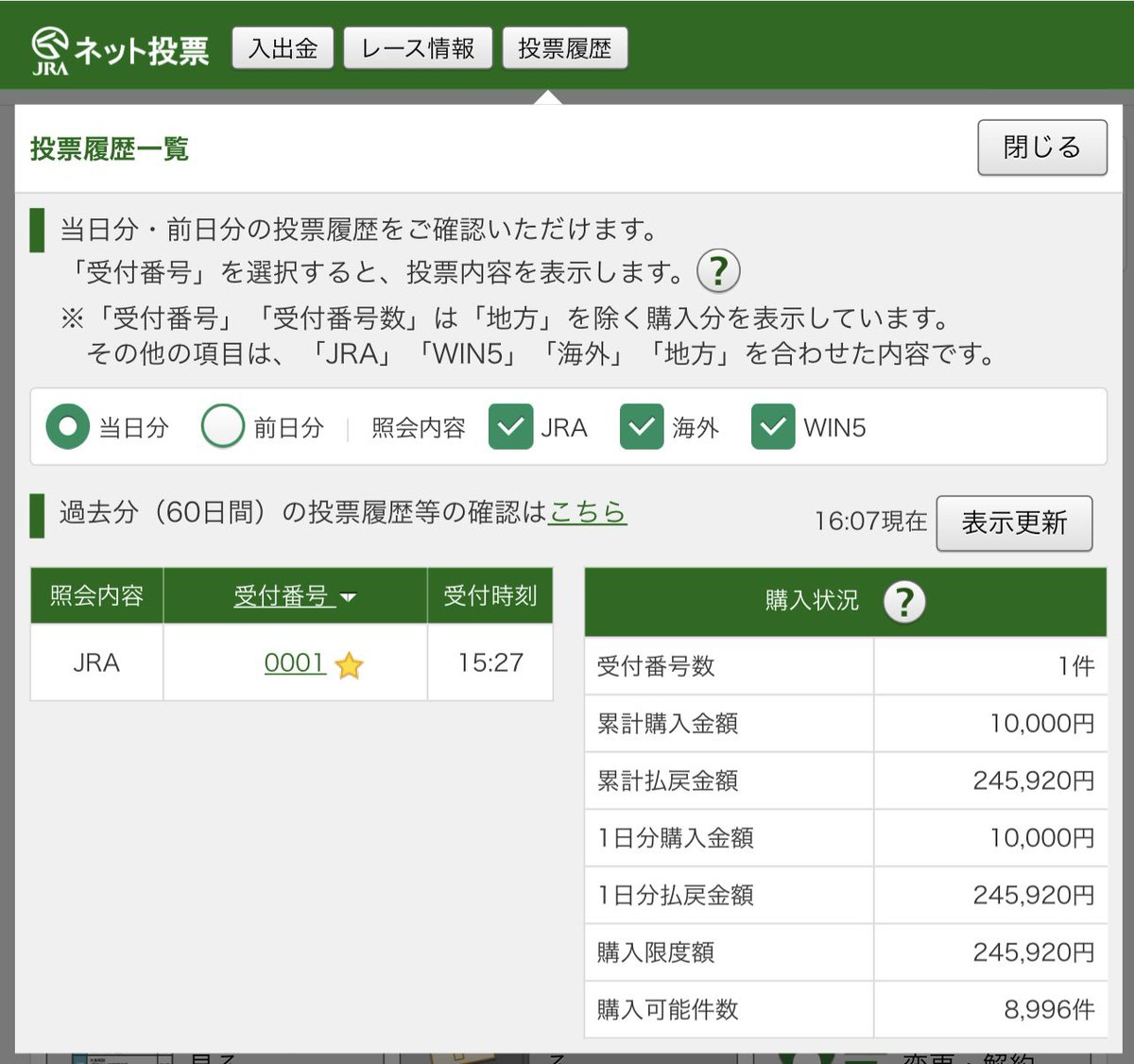1134x1064 pixels.
Task: Click the 1日分購入金額 label
Action: pos(676,838)
